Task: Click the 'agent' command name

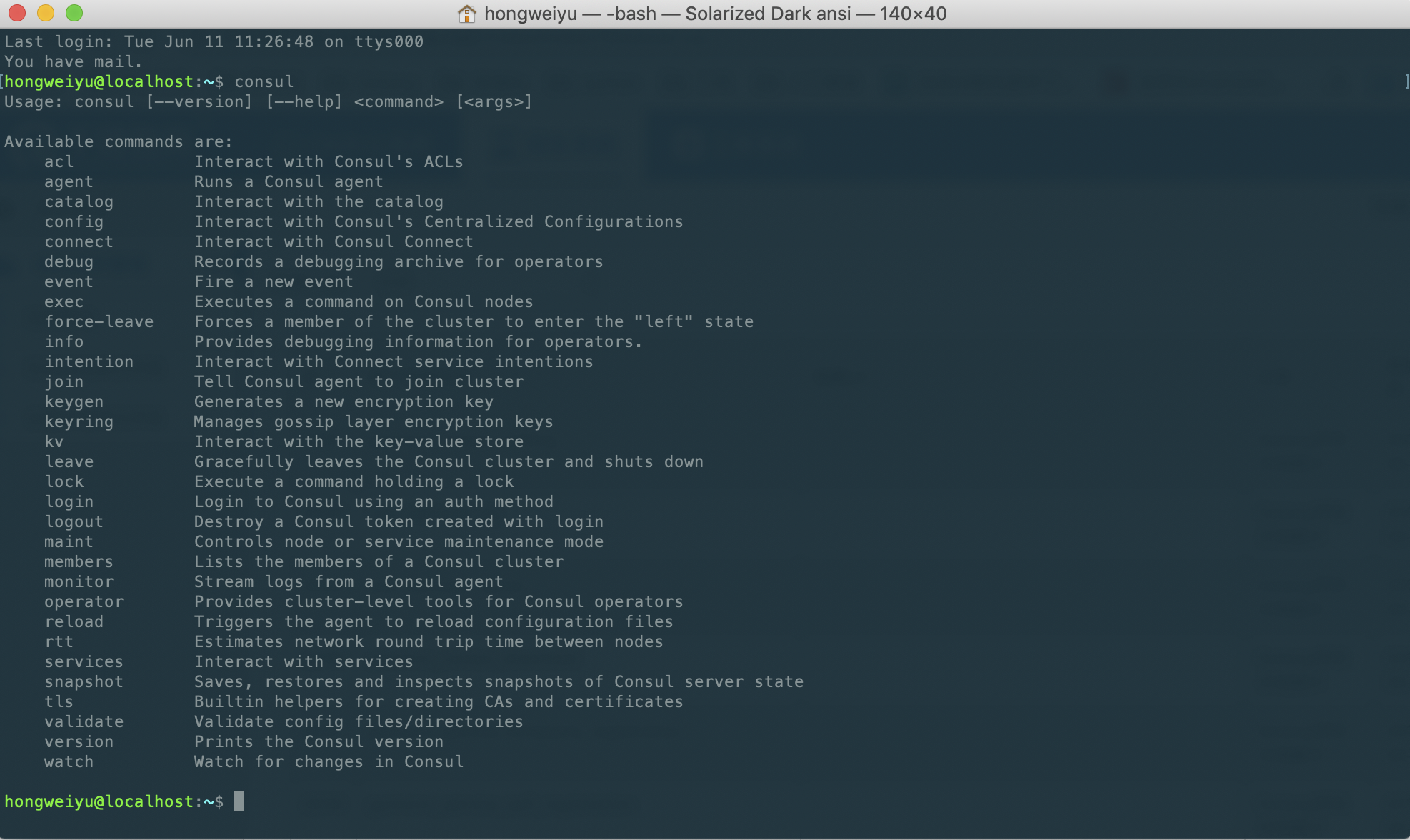Action: click(x=69, y=181)
